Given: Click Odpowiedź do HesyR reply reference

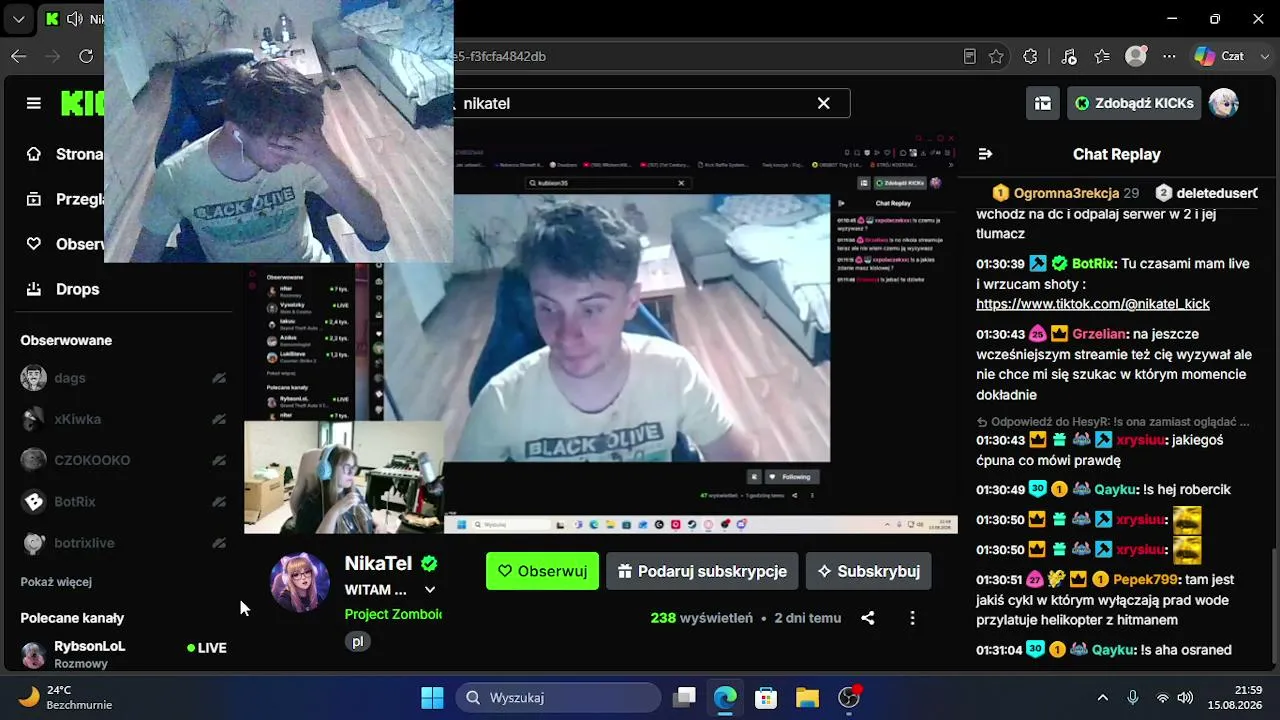Looking at the screenshot, I should coord(1113,422).
